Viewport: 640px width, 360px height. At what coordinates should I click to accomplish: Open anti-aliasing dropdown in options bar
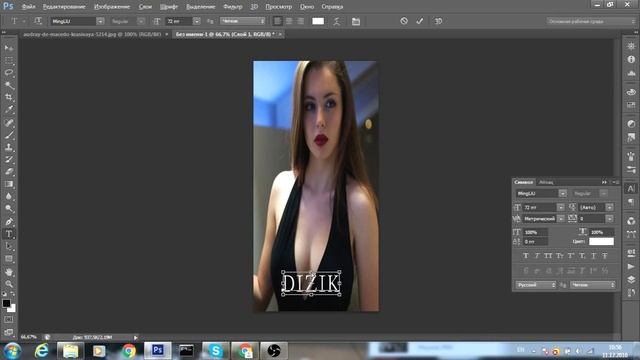coord(242,21)
